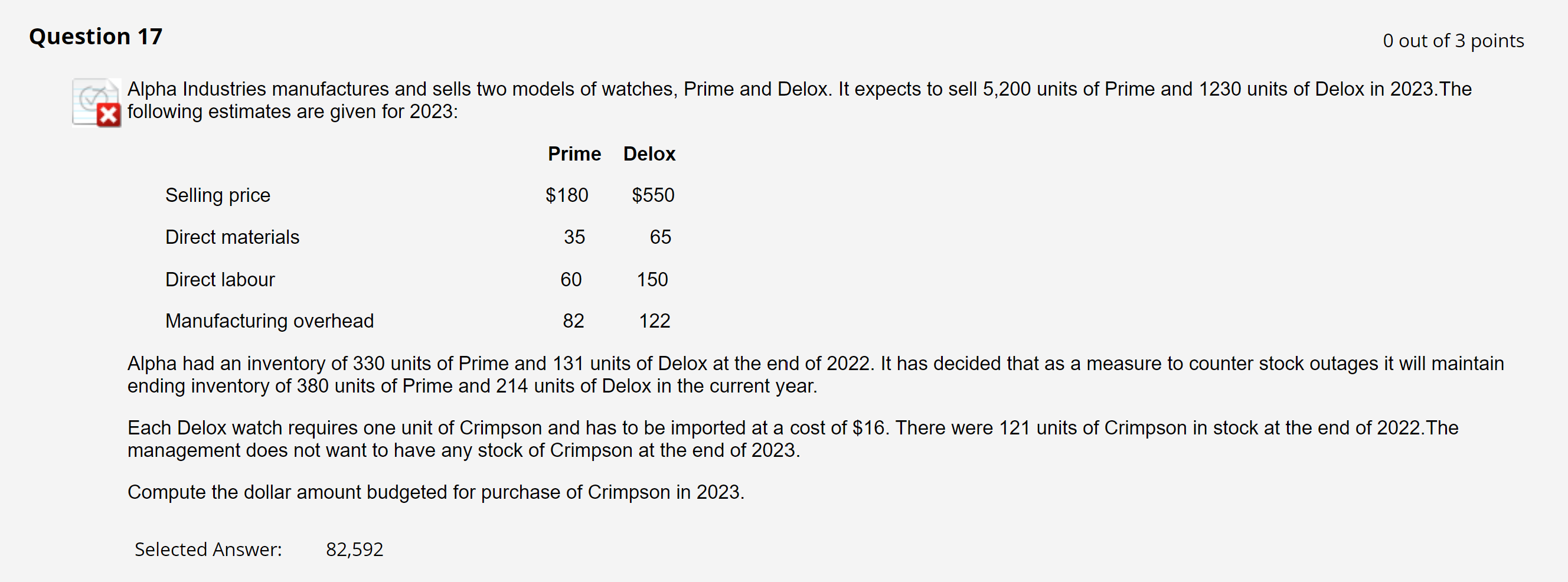
Task: Click the $550 Delox selling price
Action: click(652, 195)
